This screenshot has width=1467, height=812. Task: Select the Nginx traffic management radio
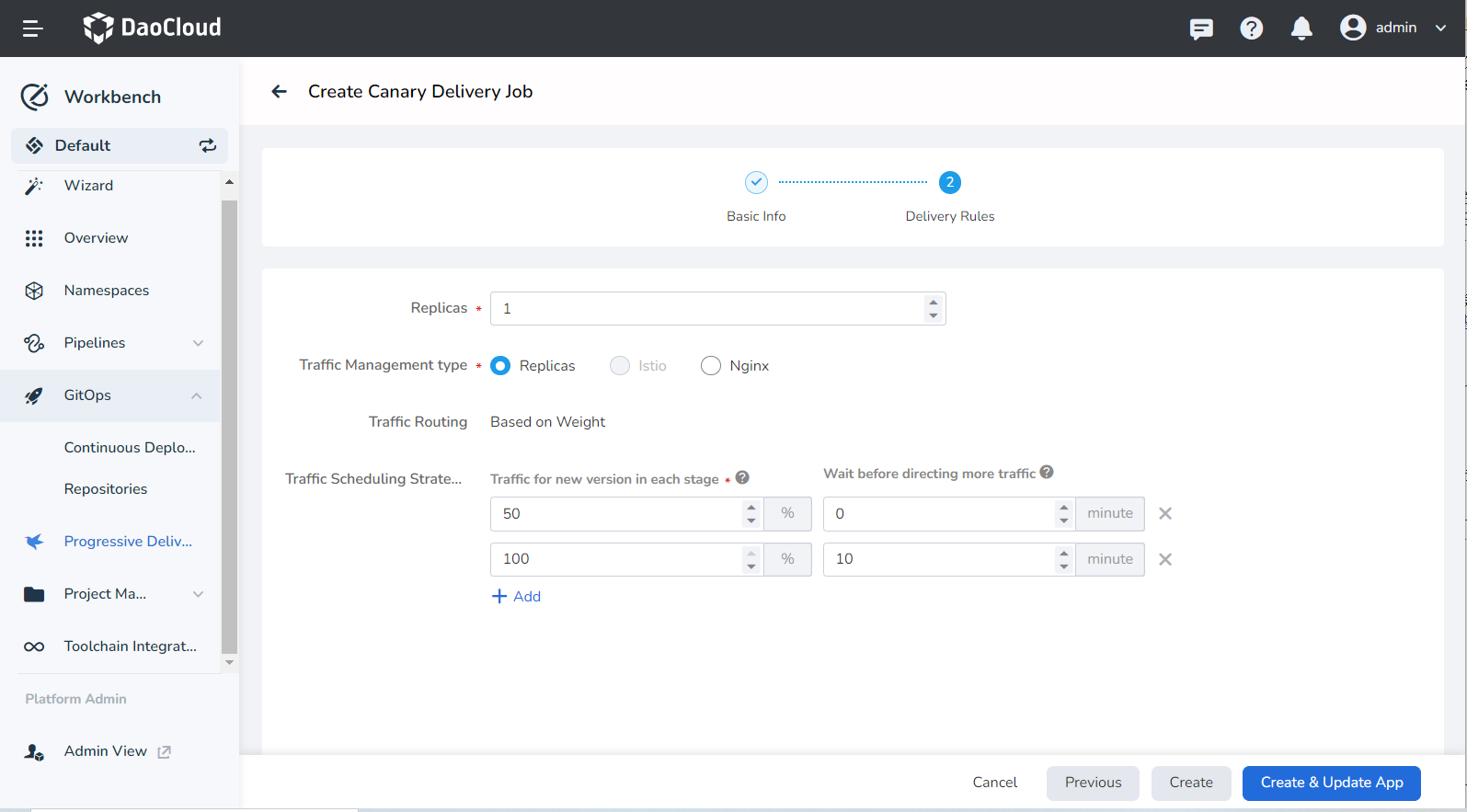(711, 366)
